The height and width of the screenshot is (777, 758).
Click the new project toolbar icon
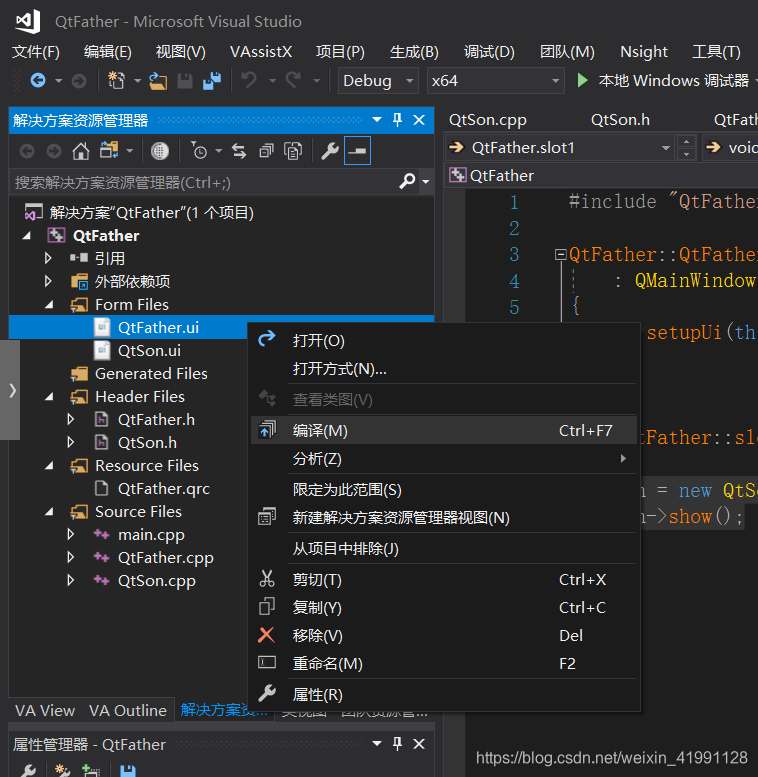116,80
